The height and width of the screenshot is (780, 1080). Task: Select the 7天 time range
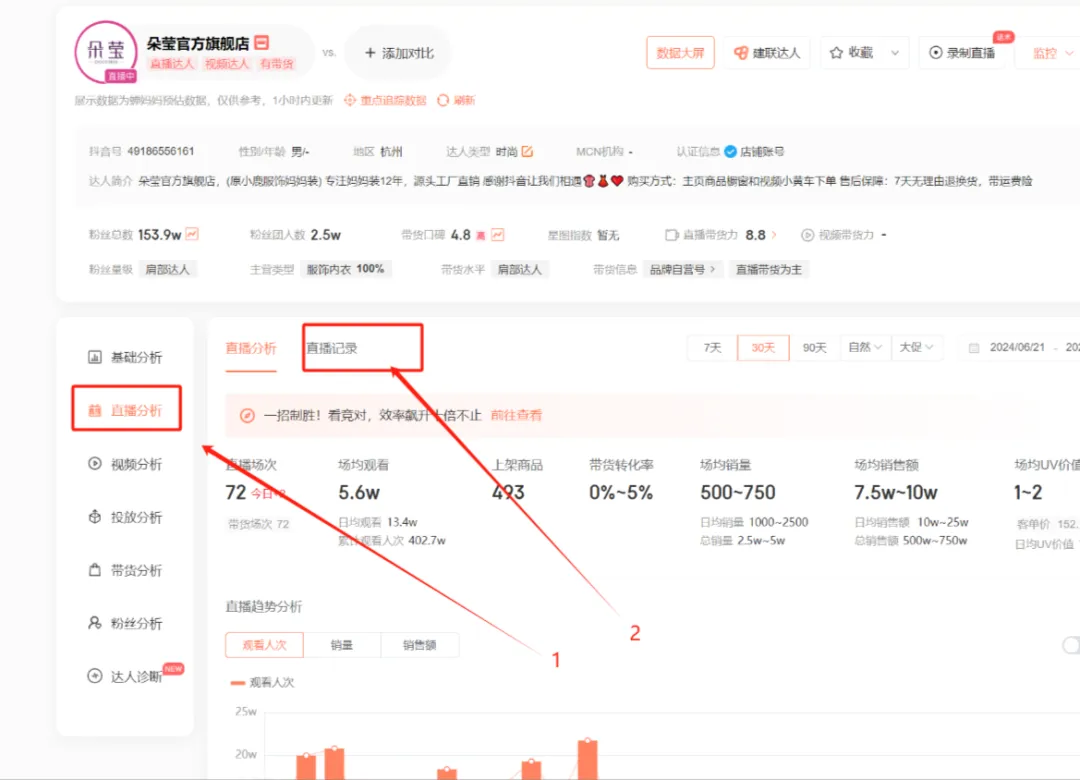pyautogui.click(x=712, y=348)
